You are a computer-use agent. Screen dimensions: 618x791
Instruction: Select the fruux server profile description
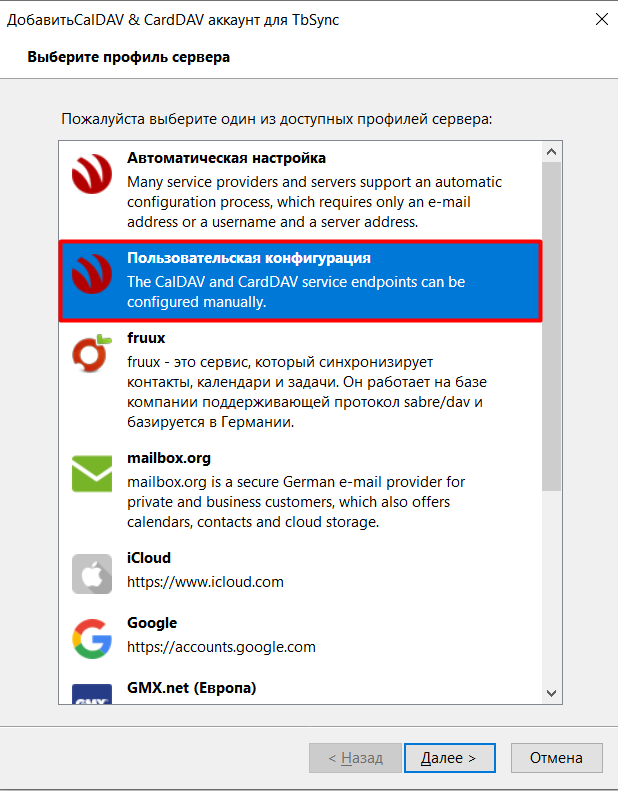[x=307, y=392]
